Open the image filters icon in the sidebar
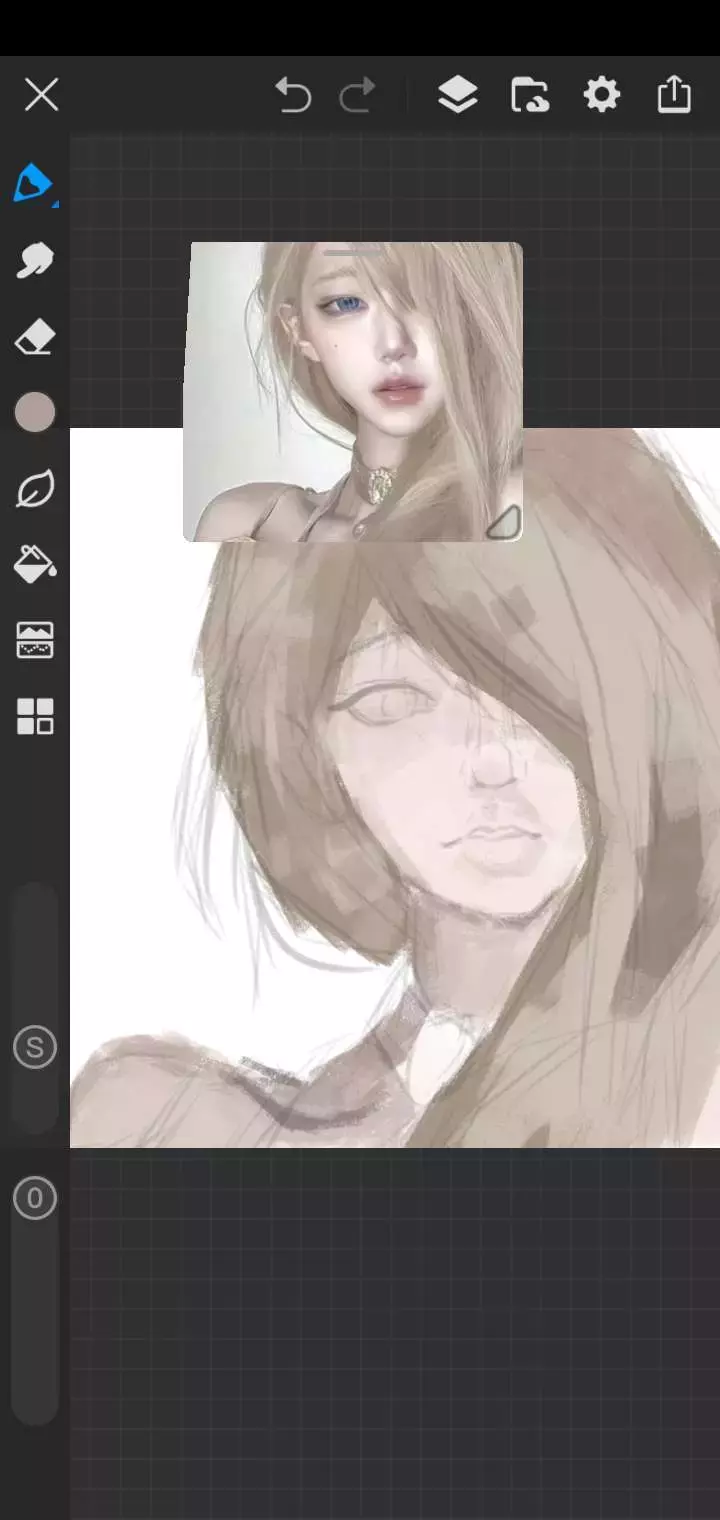The image size is (720, 1520). [34, 640]
